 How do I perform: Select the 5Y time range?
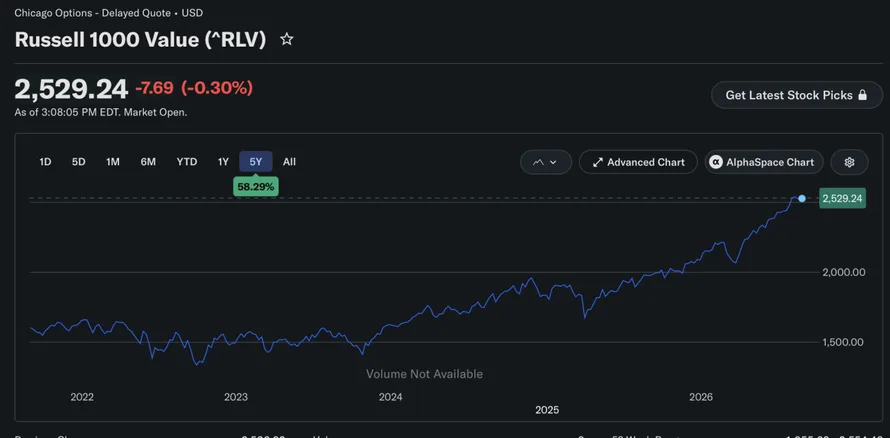click(x=256, y=162)
